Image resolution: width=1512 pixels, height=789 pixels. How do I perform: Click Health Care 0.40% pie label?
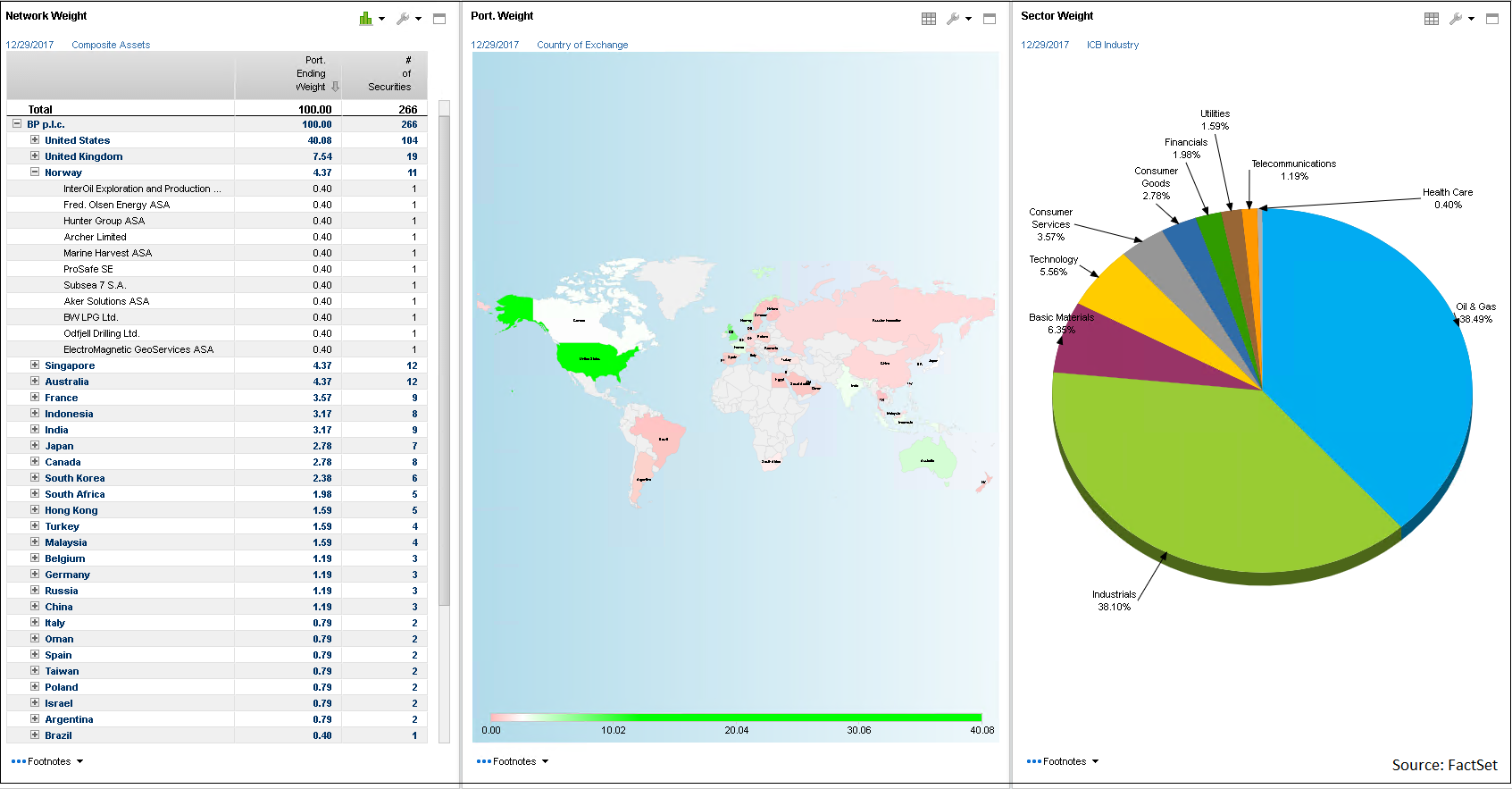(x=1448, y=198)
